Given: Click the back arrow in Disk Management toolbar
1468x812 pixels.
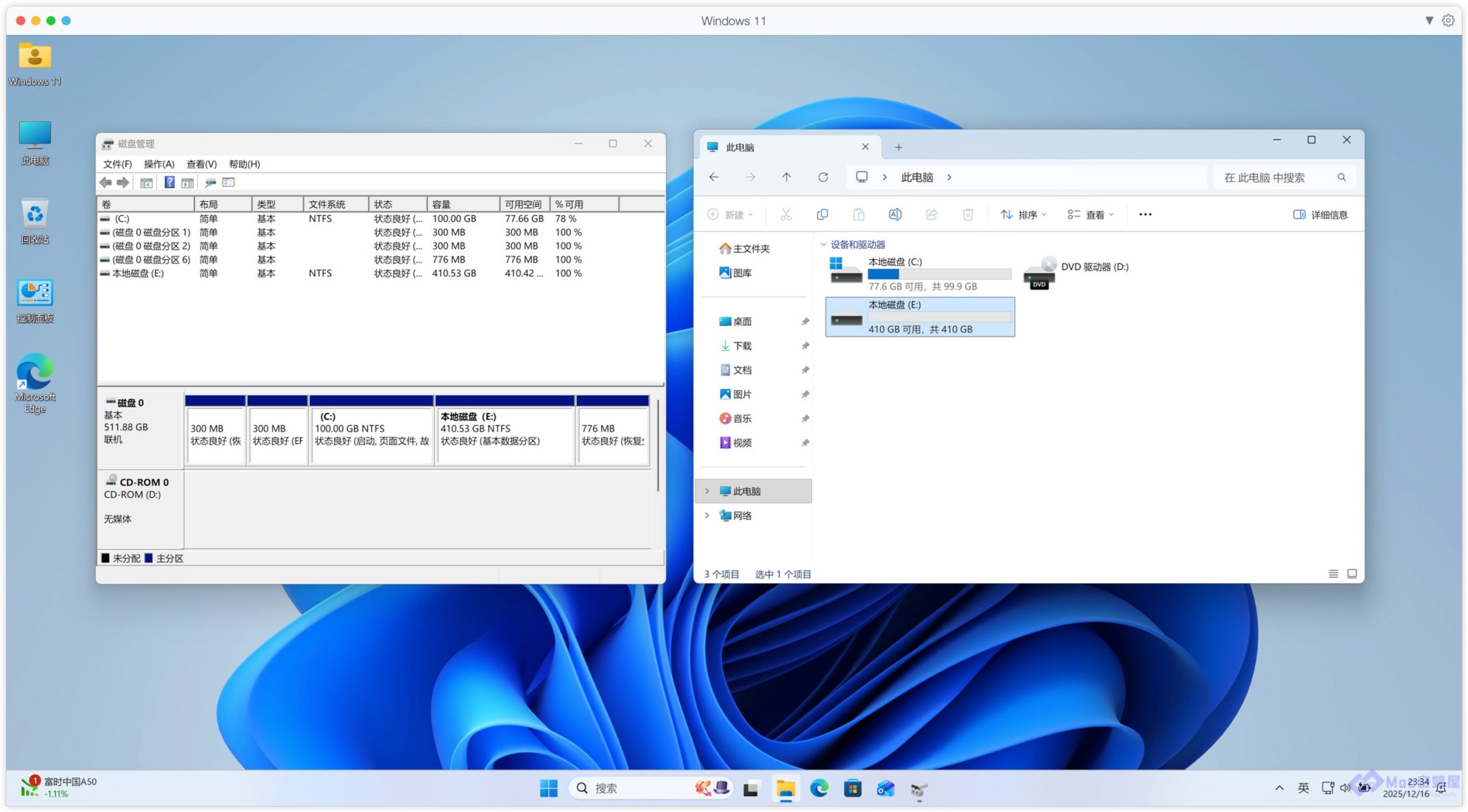Looking at the screenshot, I should [106, 182].
